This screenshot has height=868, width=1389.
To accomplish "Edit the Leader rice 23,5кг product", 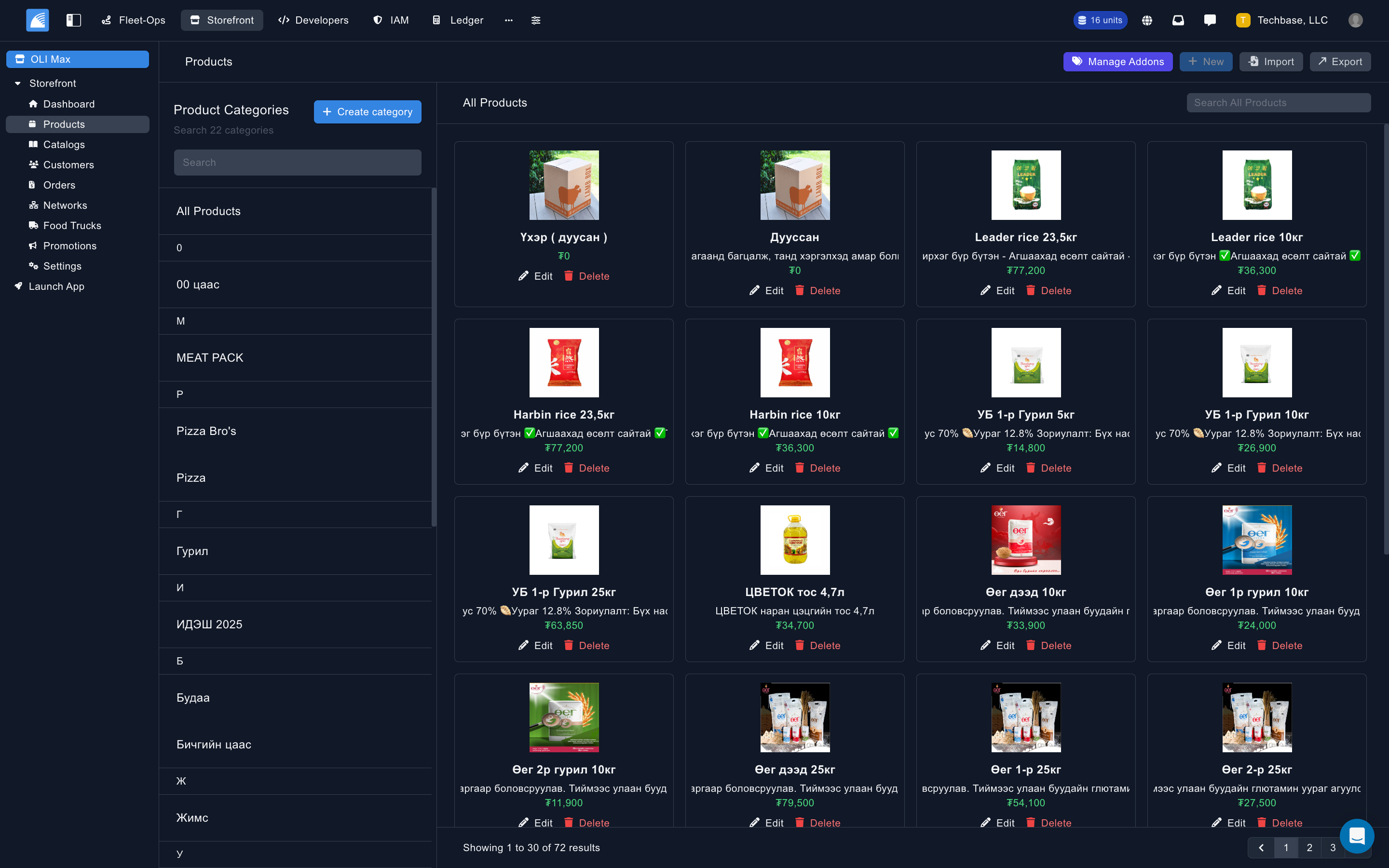I will click(997, 290).
